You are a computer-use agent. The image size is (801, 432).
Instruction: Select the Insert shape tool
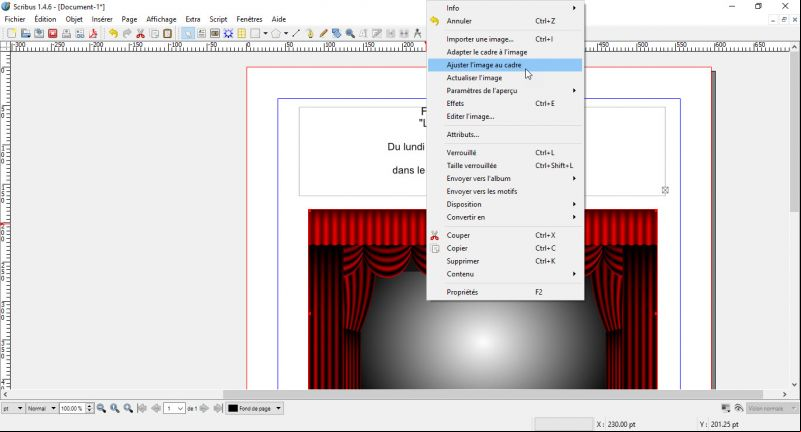255,34
